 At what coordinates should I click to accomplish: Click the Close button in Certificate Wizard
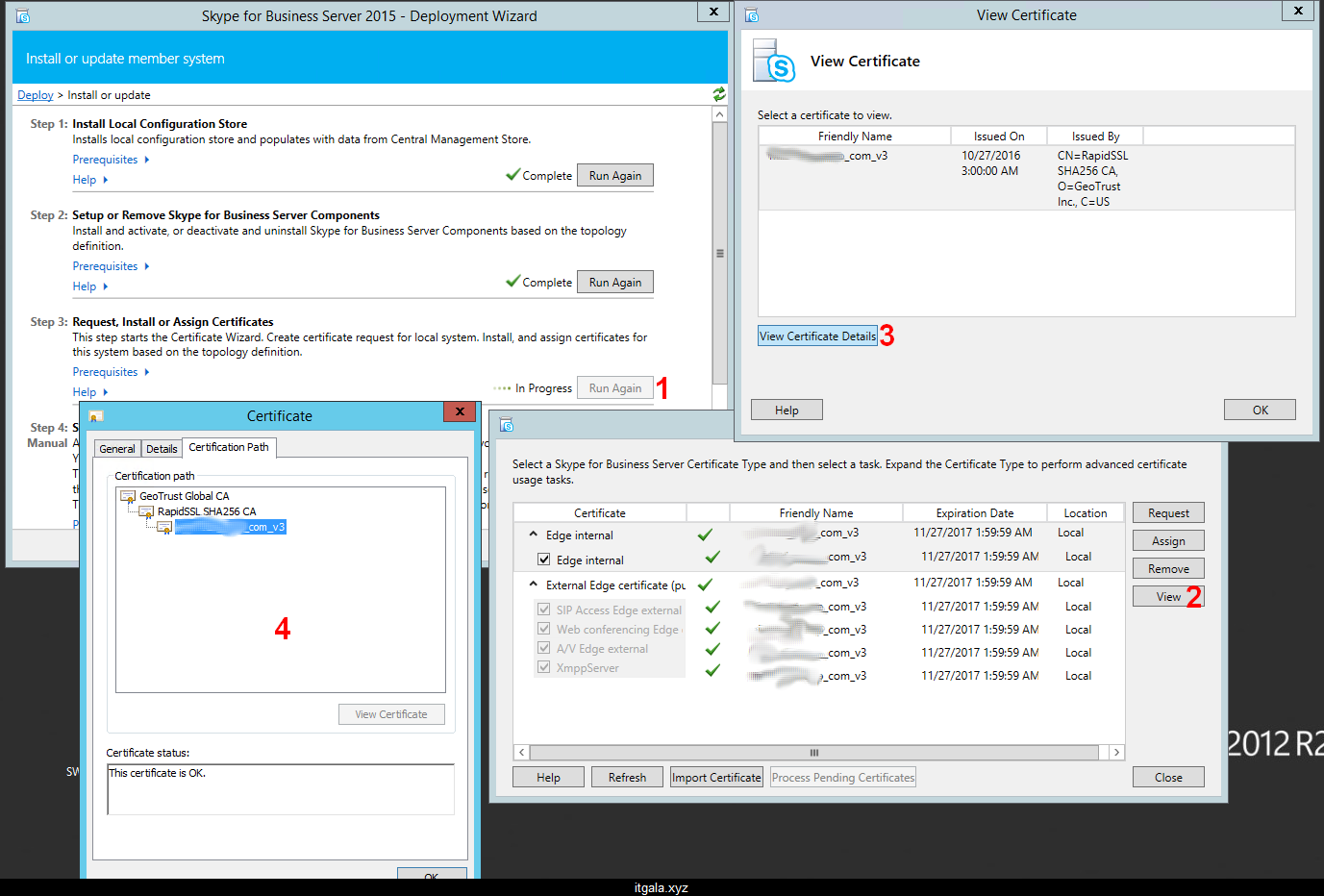click(1168, 778)
